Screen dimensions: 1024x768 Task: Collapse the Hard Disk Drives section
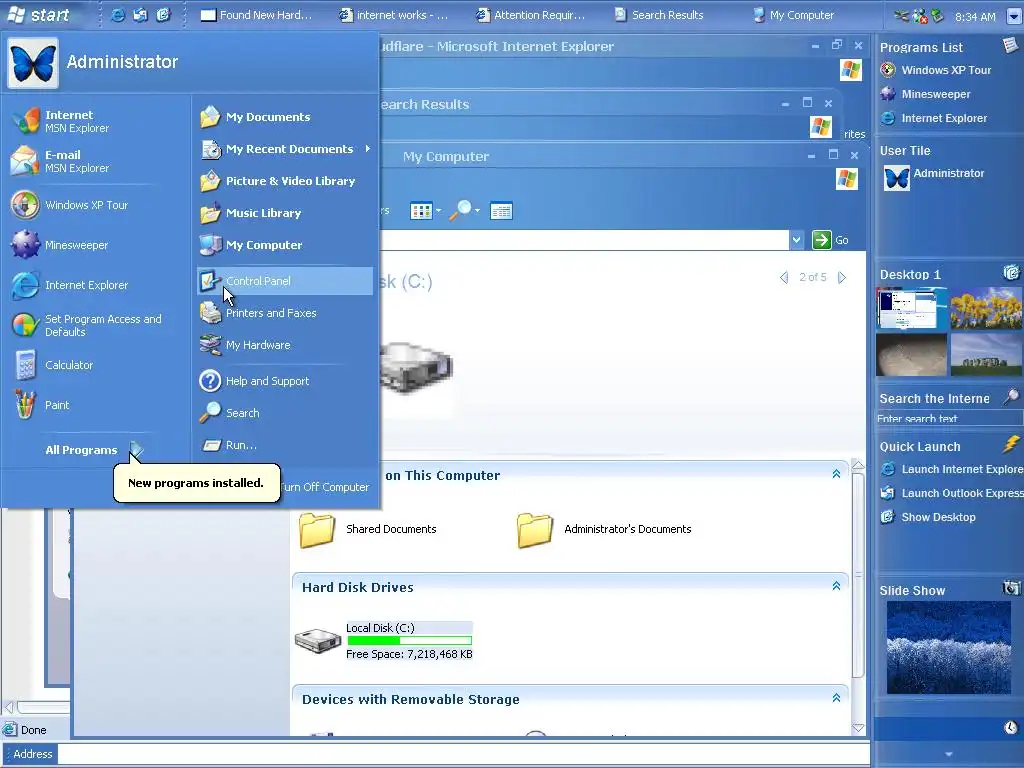836,586
